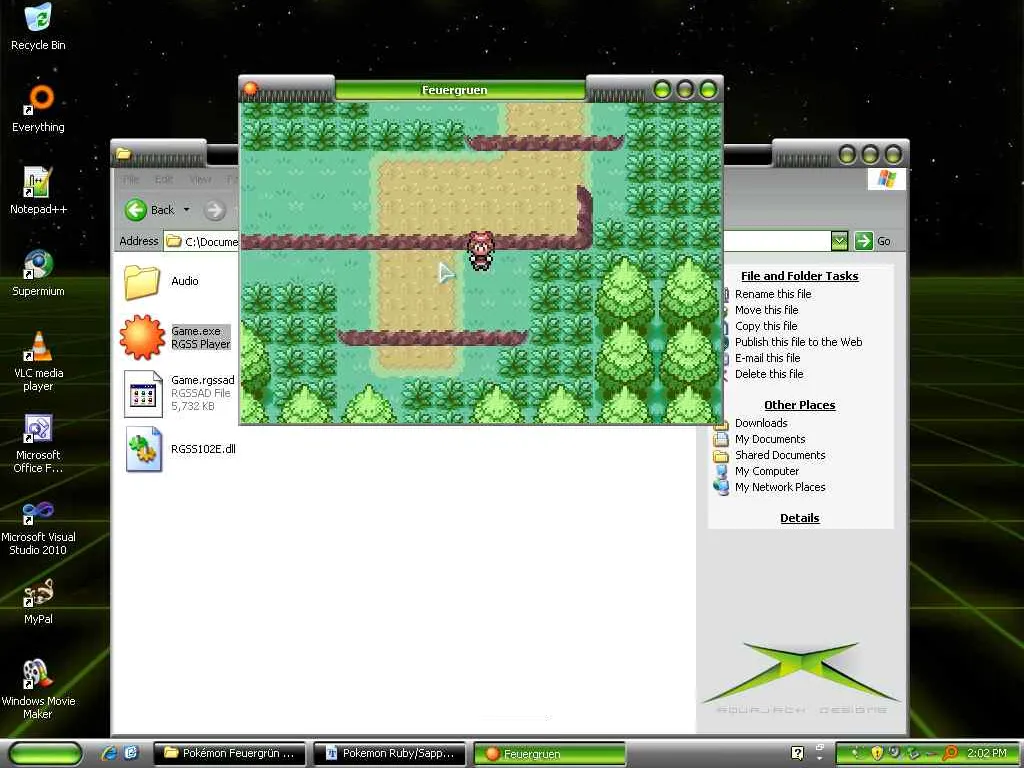Launch the Supermium browser shortcut

click(x=38, y=272)
